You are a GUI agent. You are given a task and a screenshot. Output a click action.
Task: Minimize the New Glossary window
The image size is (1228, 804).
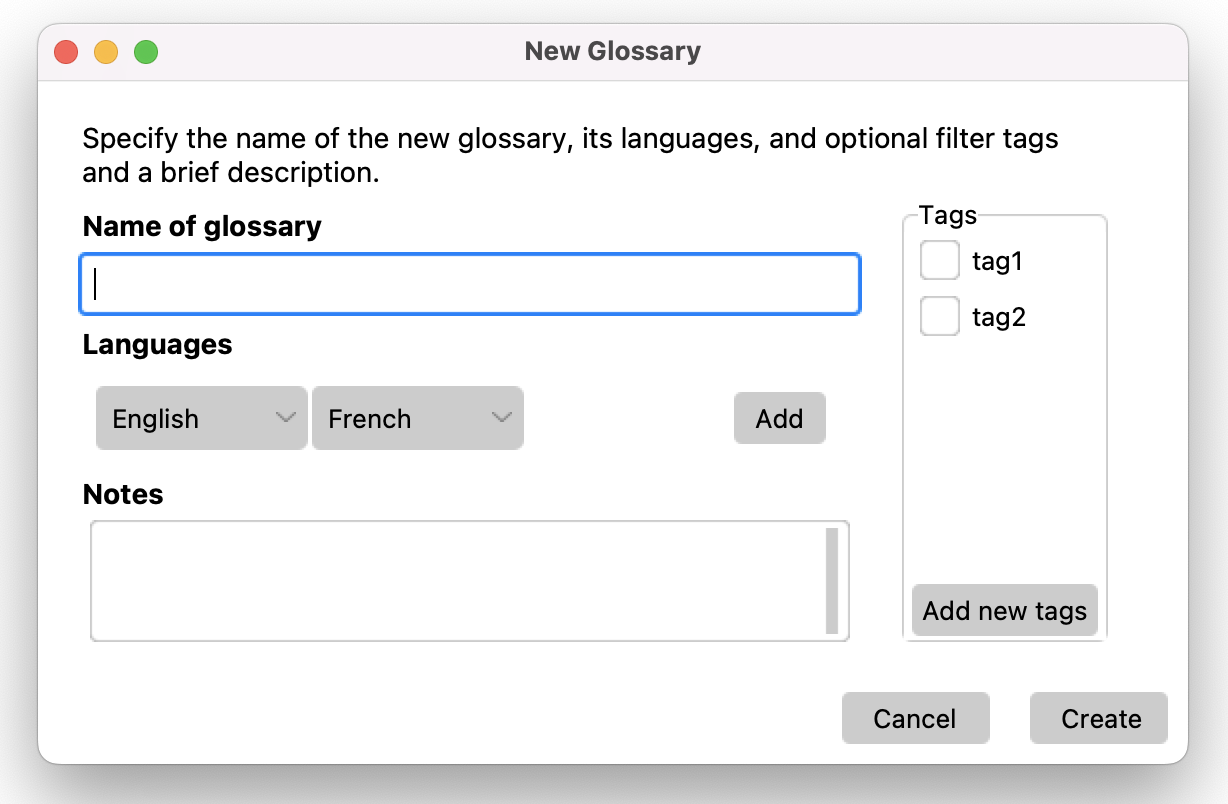[x=106, y=52]
